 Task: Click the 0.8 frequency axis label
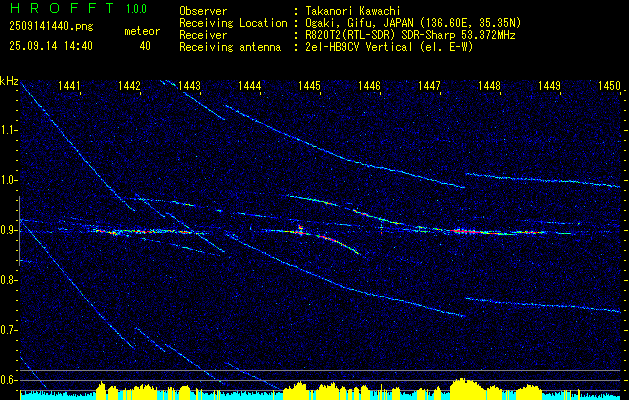[8, 280]
